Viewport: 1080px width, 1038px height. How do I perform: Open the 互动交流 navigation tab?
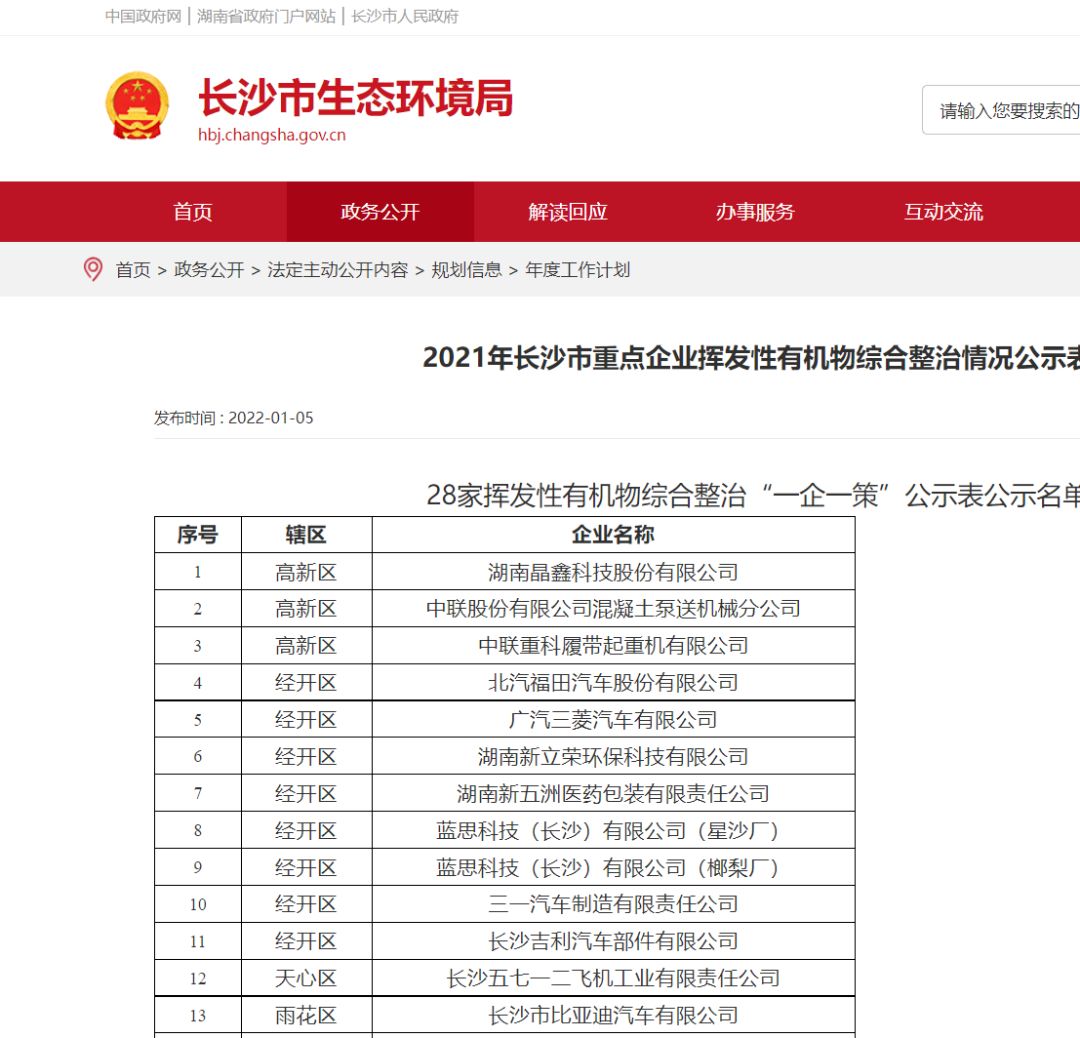point(943,211)
